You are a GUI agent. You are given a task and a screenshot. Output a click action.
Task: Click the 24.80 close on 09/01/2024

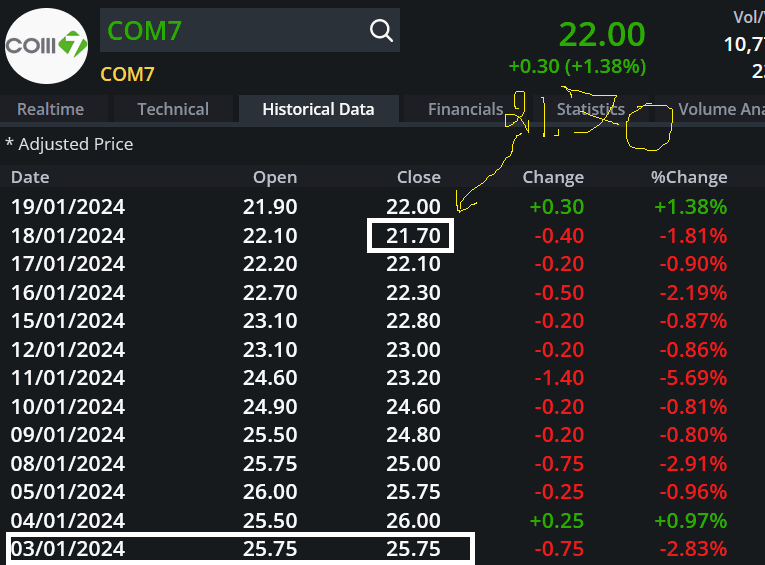[413, 435]
